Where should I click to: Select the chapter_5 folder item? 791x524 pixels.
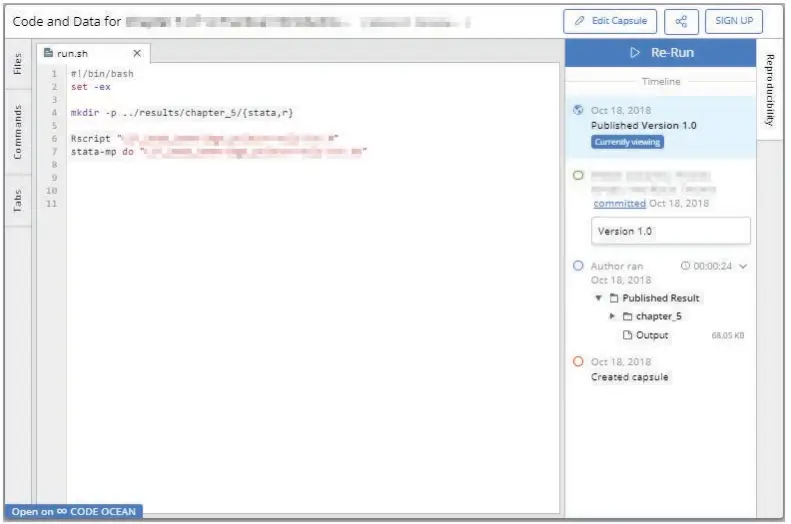click(x=652, y=316)
